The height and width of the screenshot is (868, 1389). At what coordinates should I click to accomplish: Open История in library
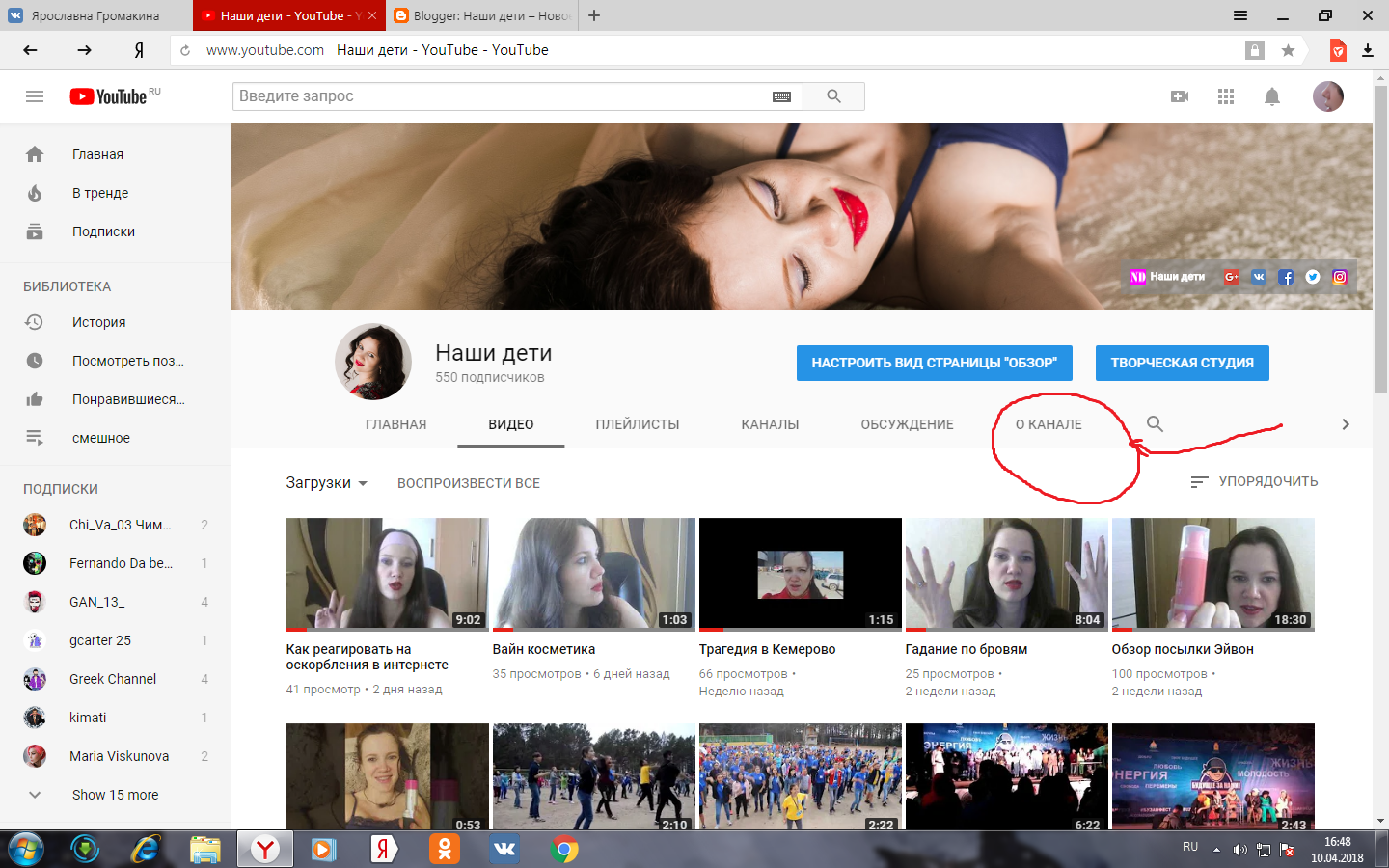pyautogui.click(x=116, y=322)
